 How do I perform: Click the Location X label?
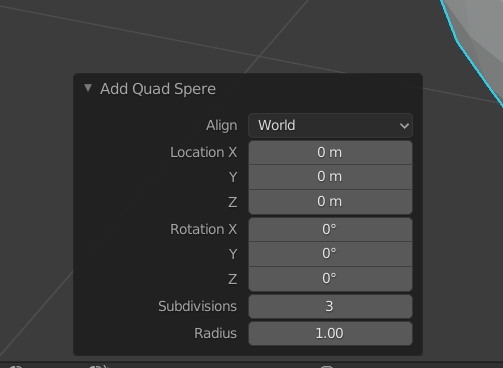click(204, 152)
